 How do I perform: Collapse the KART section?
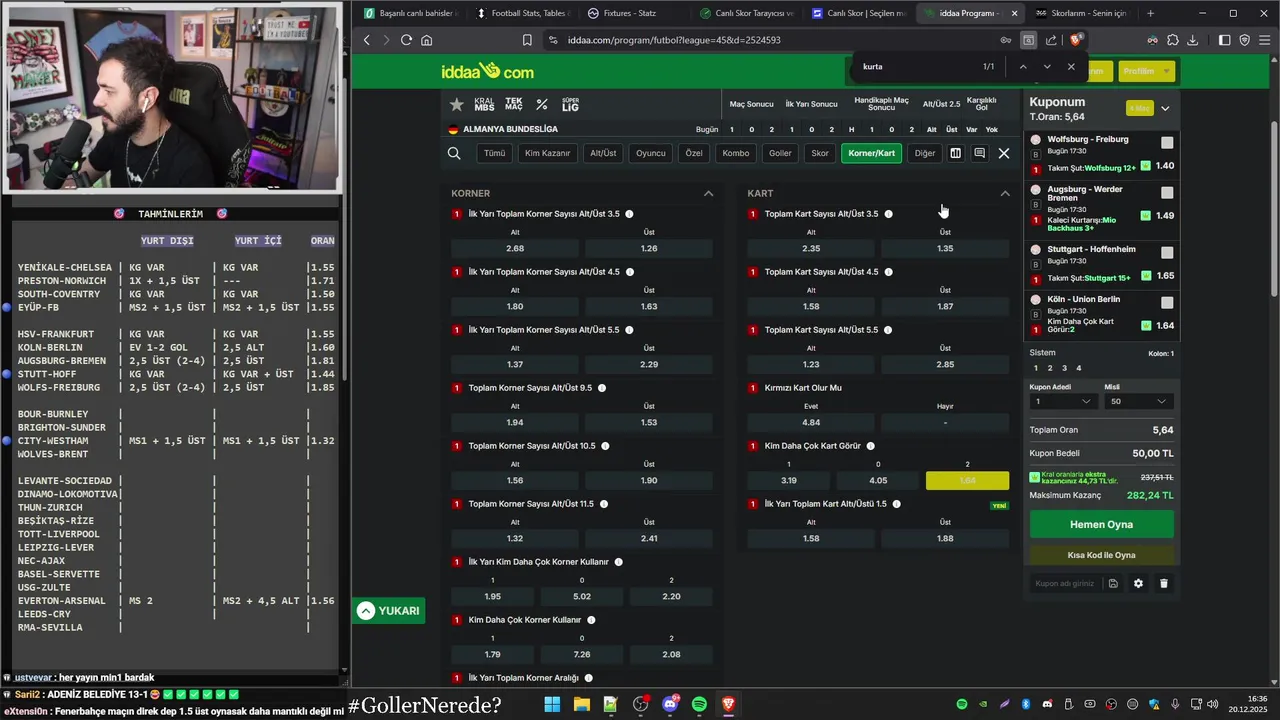pyautogui.click(x=1005, y=193)
